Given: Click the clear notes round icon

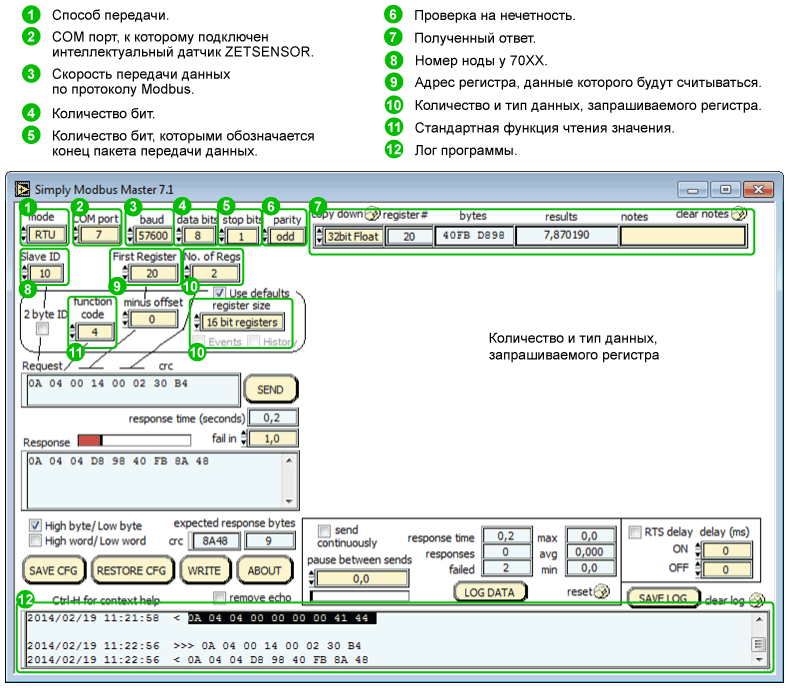Looking at the screenshot, I should [739, 214].
